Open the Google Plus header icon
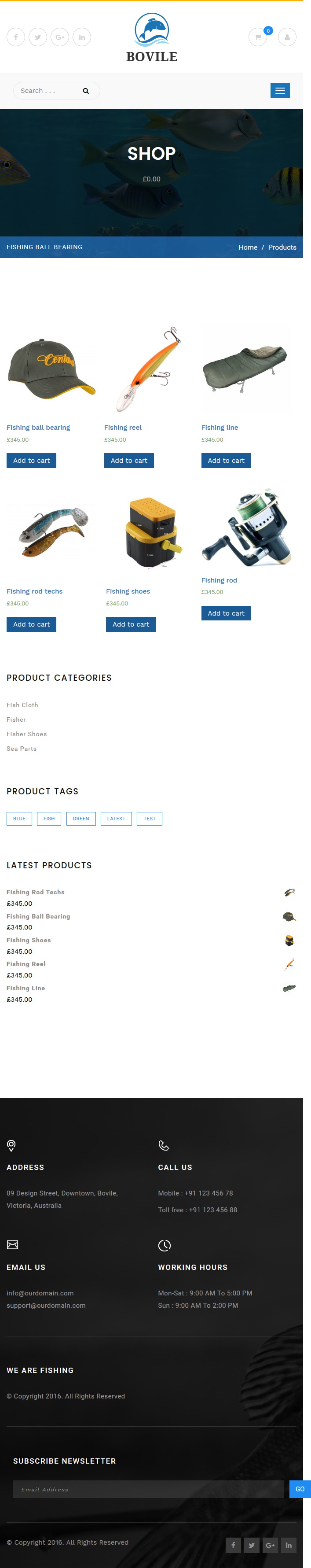The width and height of the screenshot is (311, 1568). point(60,37)
